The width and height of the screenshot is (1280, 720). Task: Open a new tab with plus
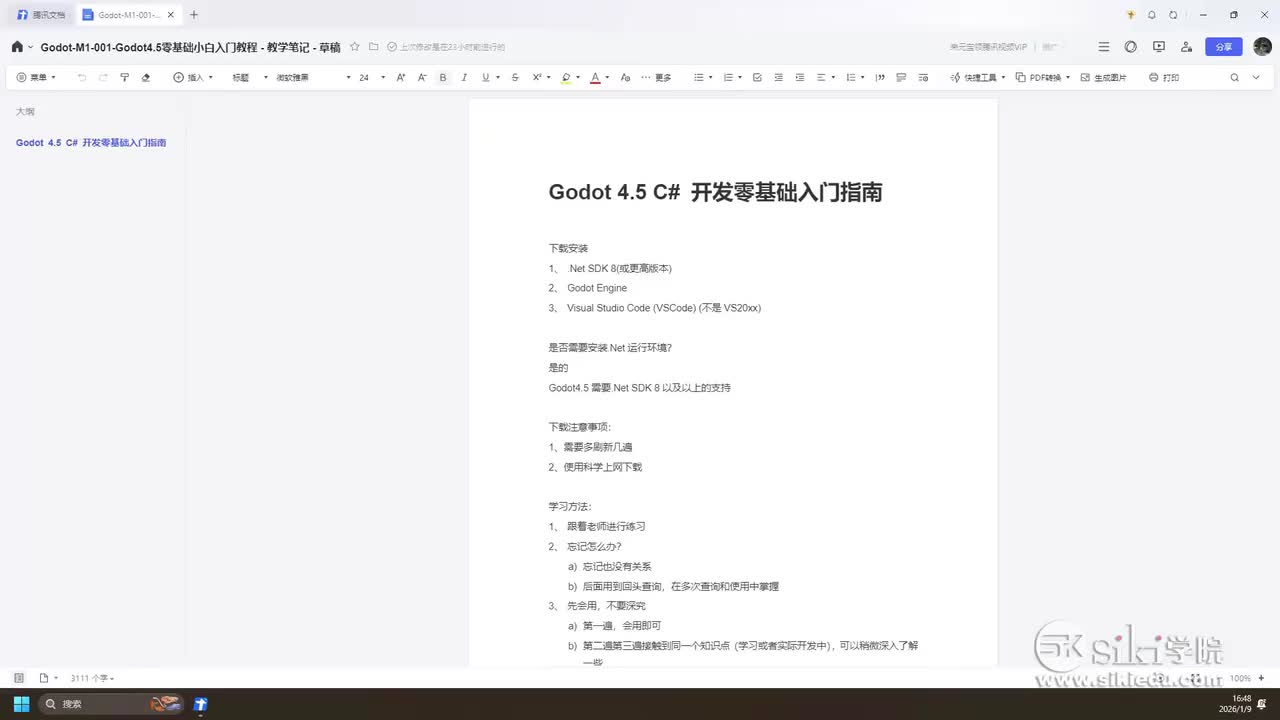194,15
